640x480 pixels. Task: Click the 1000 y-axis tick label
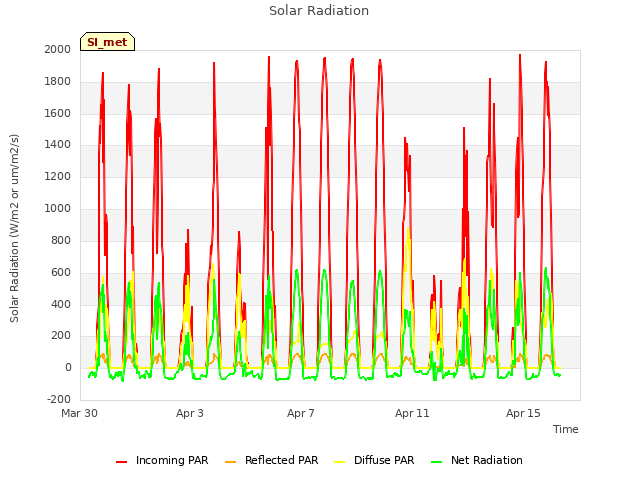[x=58, y=209]
